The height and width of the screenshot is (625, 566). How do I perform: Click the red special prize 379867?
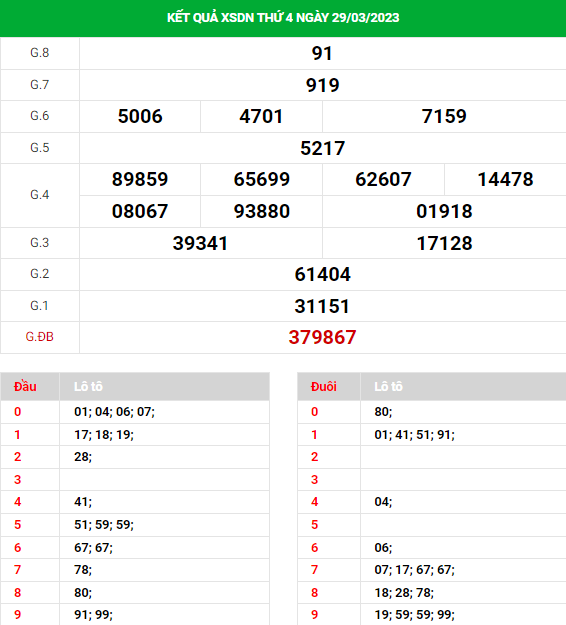coord(322,337)
